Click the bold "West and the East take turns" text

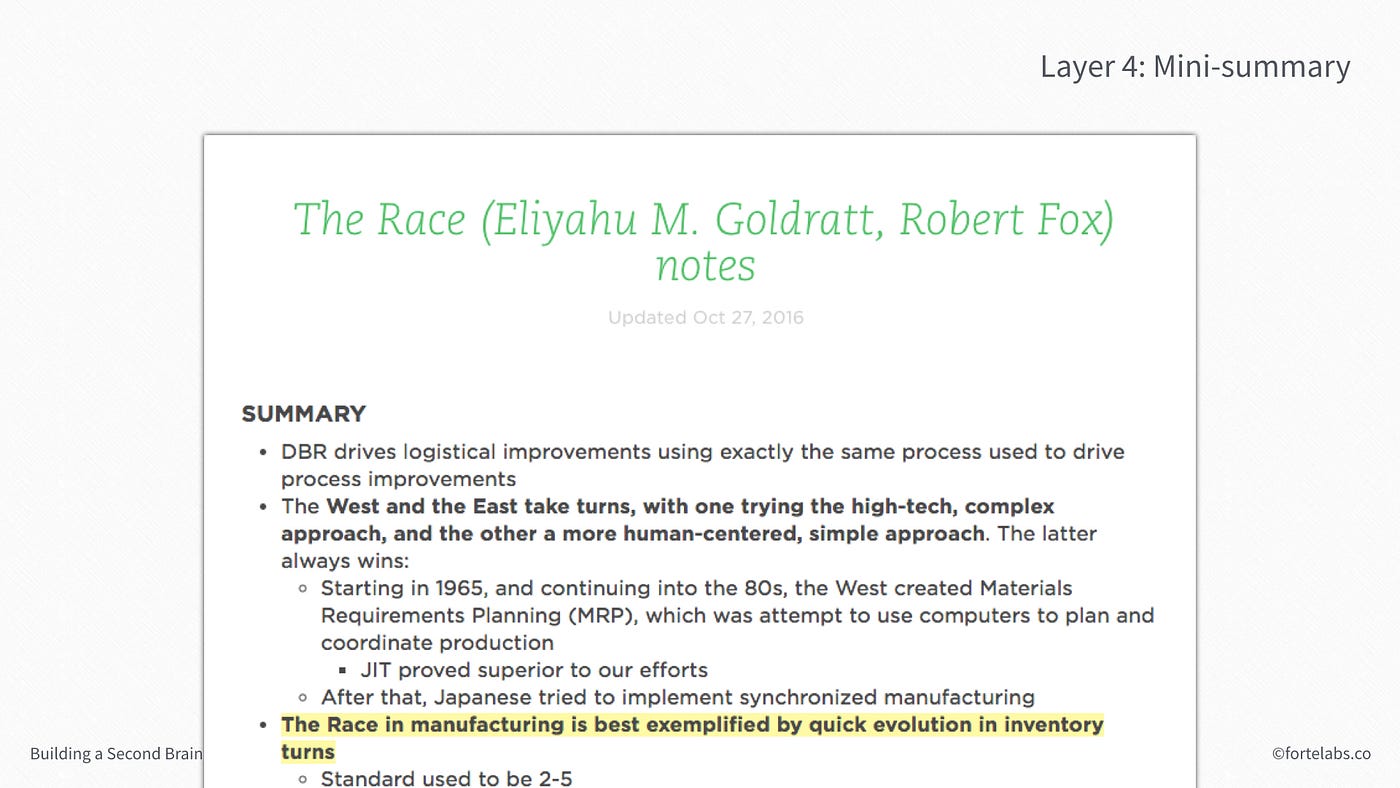coord(480,506)
